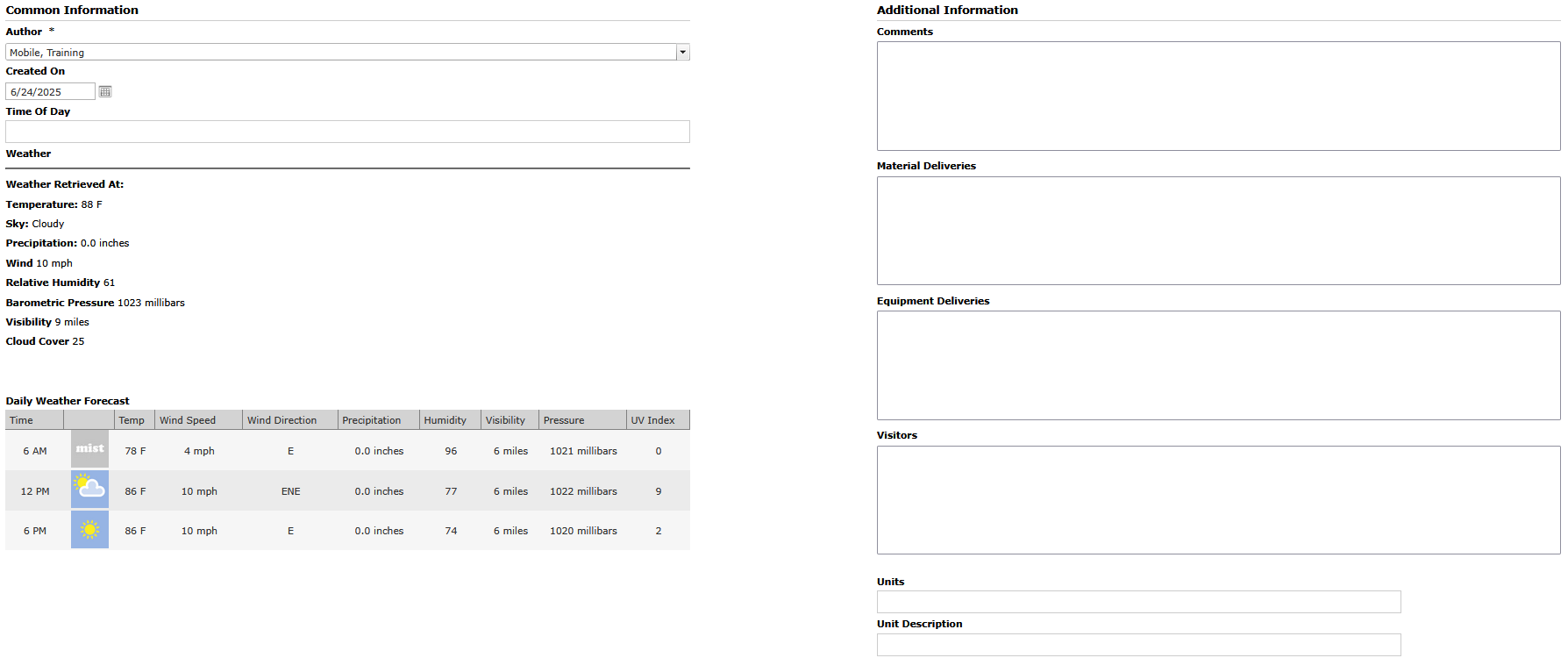The image size is (1568, 658).
Task: Click the Relative Humidity 61 line
Action: [x=61, y=283]
